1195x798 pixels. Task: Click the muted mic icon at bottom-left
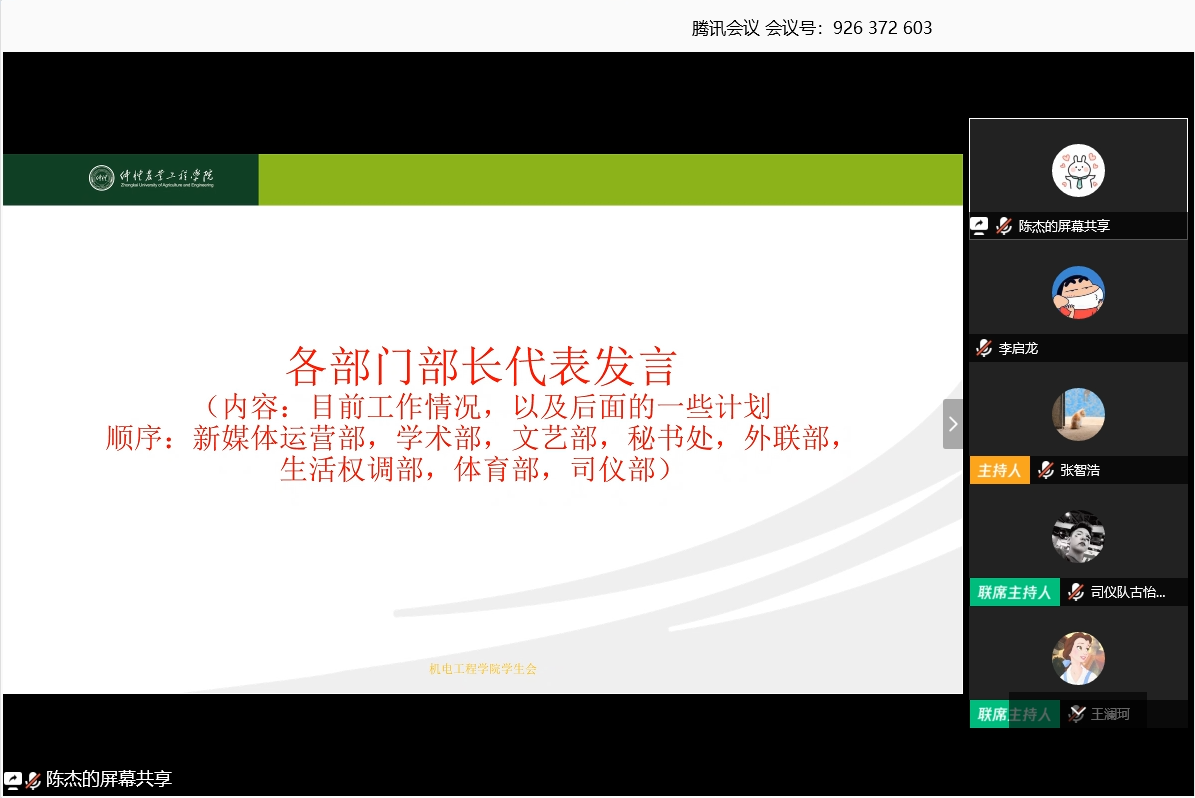tap(33, 780)
